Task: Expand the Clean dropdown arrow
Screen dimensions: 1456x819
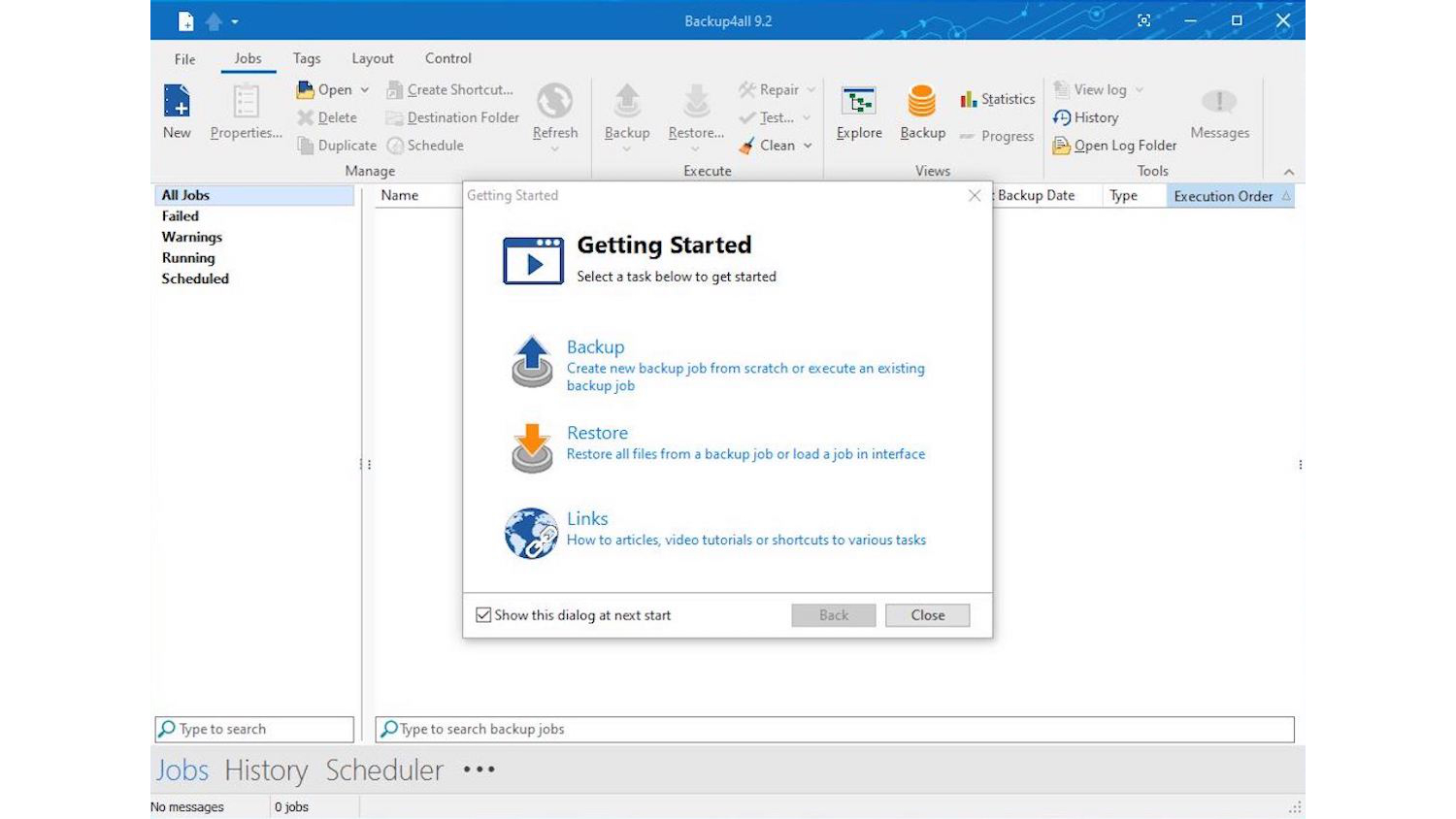Action: pos(808,146)
